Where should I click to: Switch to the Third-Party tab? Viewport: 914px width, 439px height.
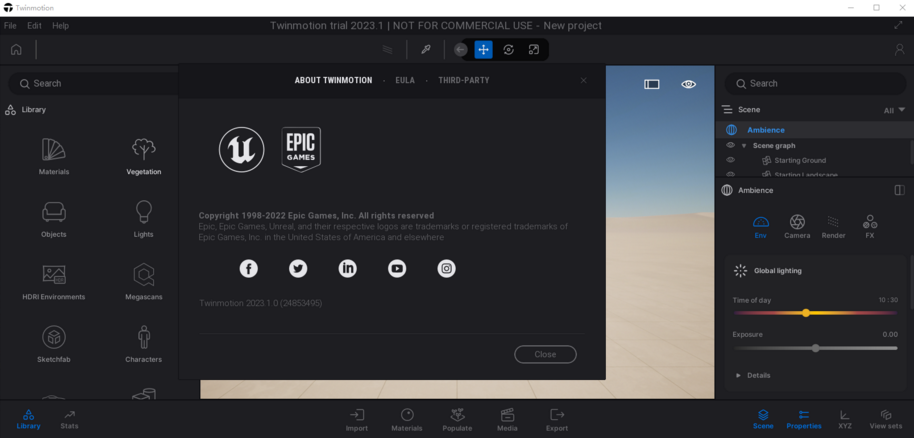(x=464, y=80)
